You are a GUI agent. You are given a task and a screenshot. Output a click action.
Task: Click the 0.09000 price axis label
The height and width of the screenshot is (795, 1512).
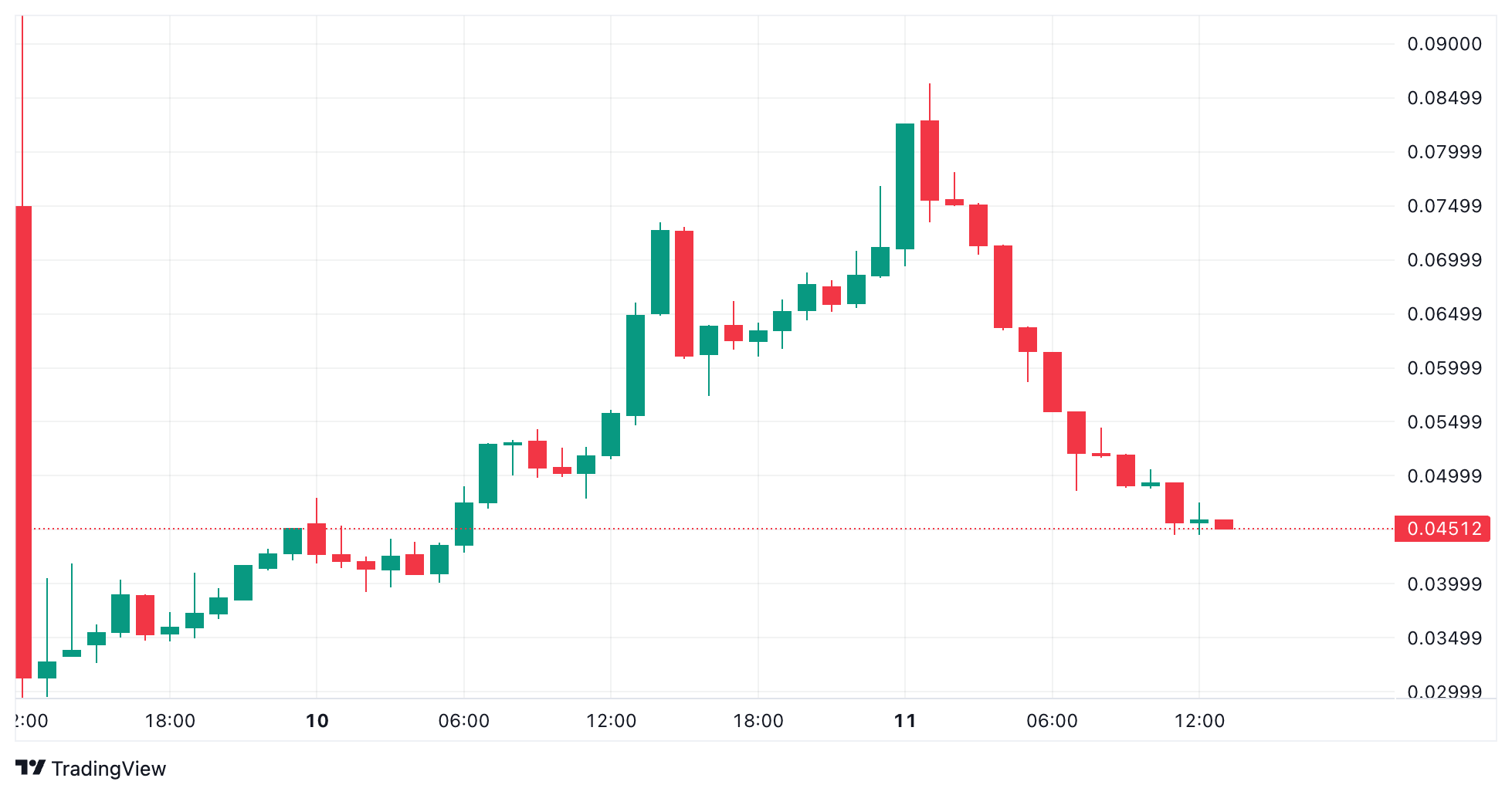(x=1444, y=44)
